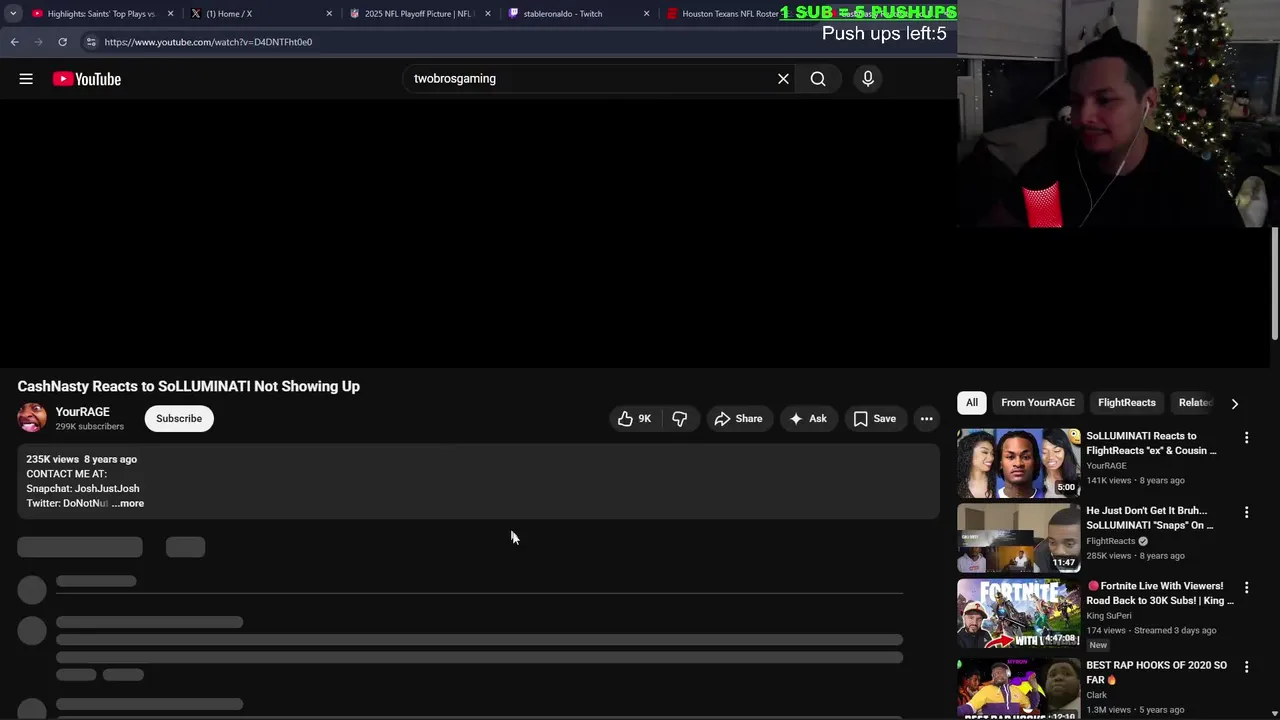This screenshot has width=1280, height=720.
Task: Click the page vertical scrollbar
Action: coord(1275,283)
